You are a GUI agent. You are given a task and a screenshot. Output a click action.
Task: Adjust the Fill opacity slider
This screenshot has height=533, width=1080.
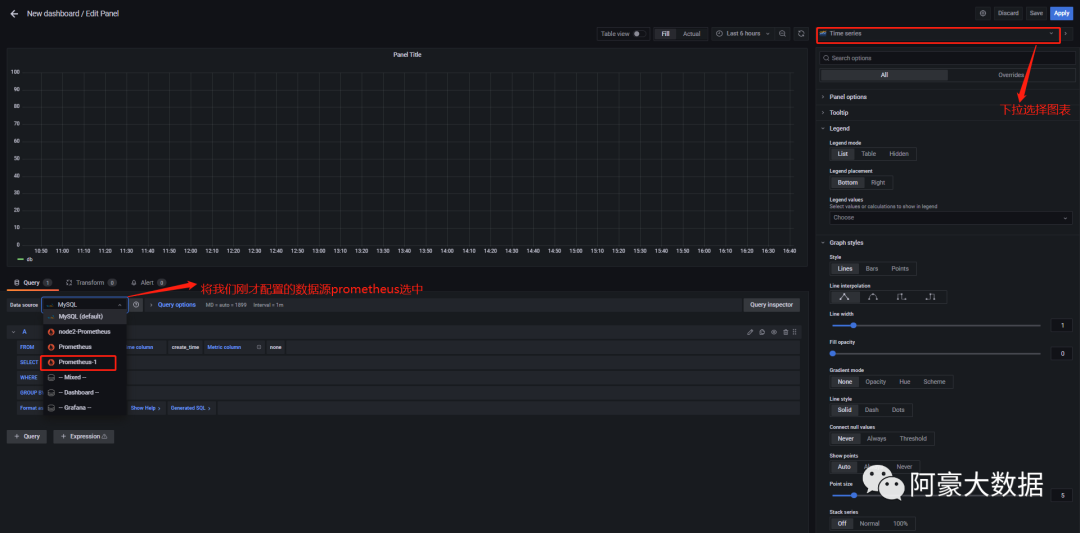tap(937, 353)
